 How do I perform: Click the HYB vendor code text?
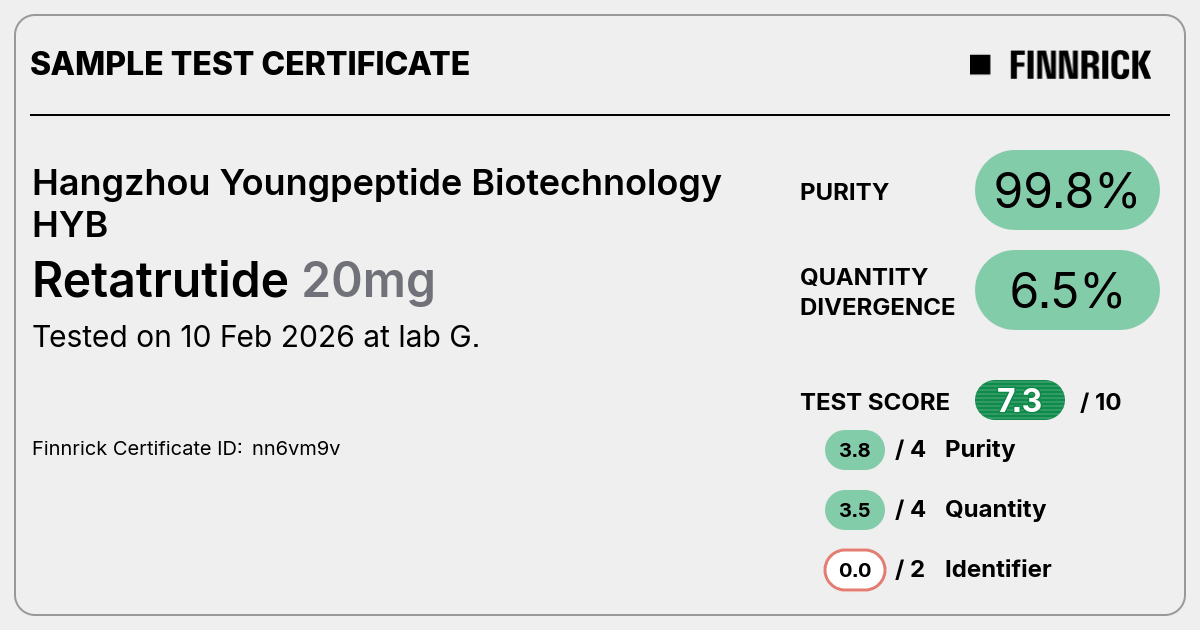70,225
